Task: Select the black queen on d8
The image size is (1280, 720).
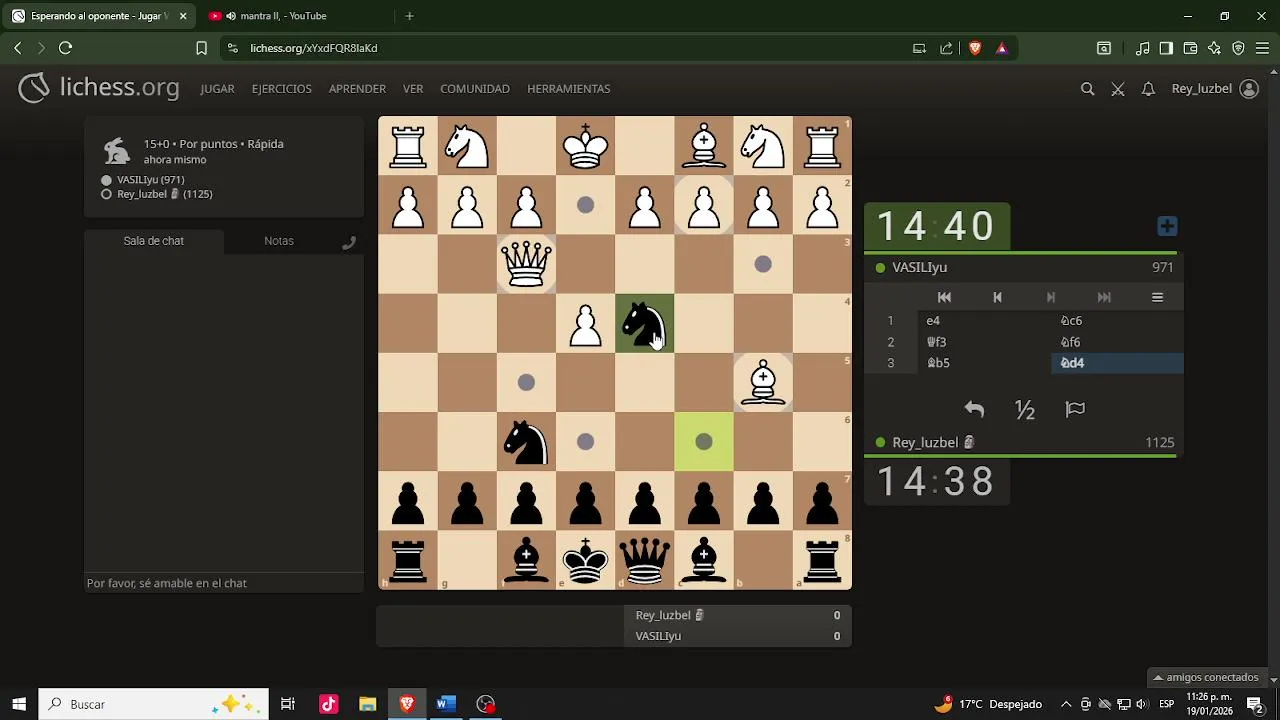Action: tap(645, 560)
